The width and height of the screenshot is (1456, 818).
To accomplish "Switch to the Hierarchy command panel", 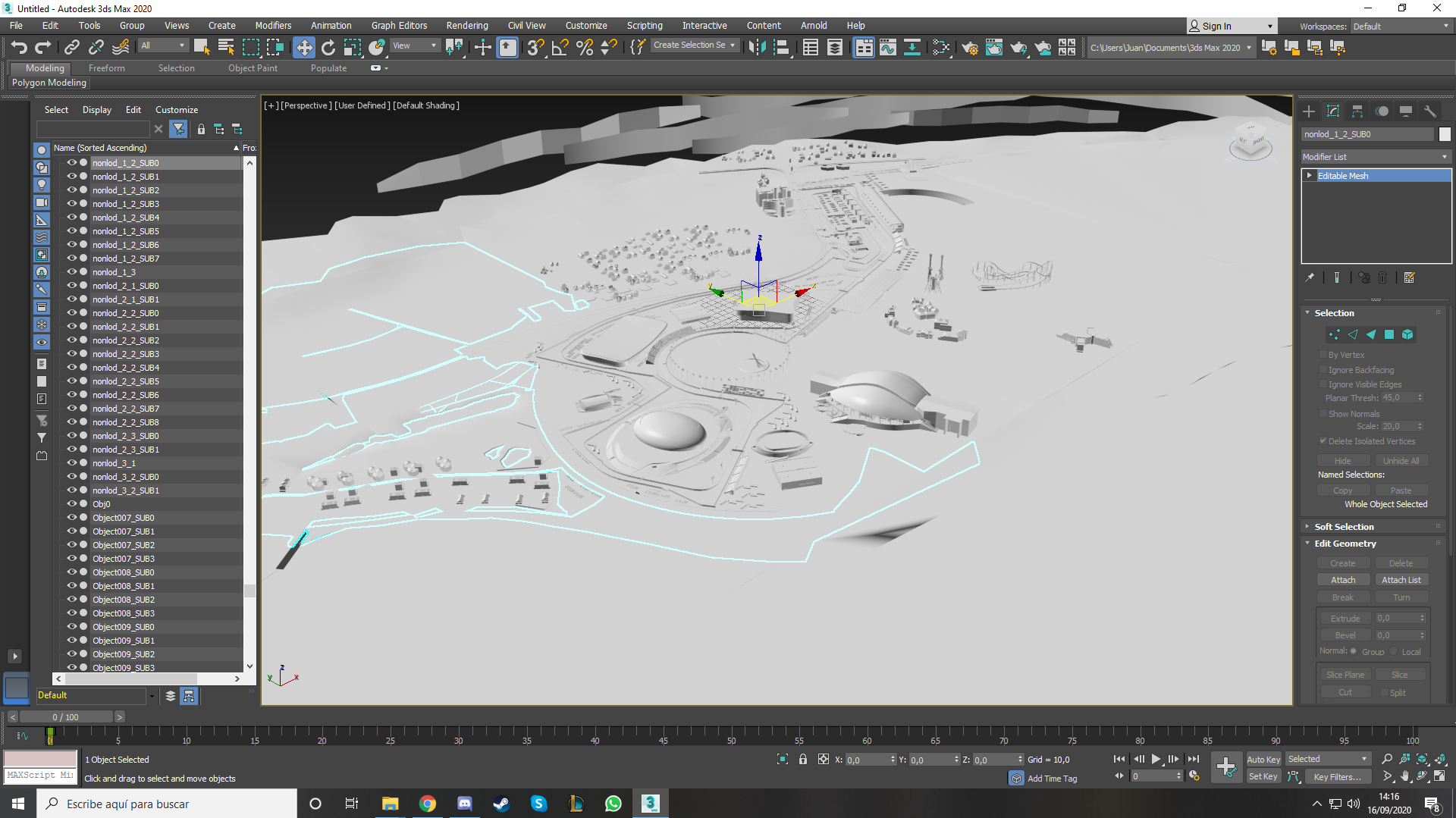I will pos(1357,111).
